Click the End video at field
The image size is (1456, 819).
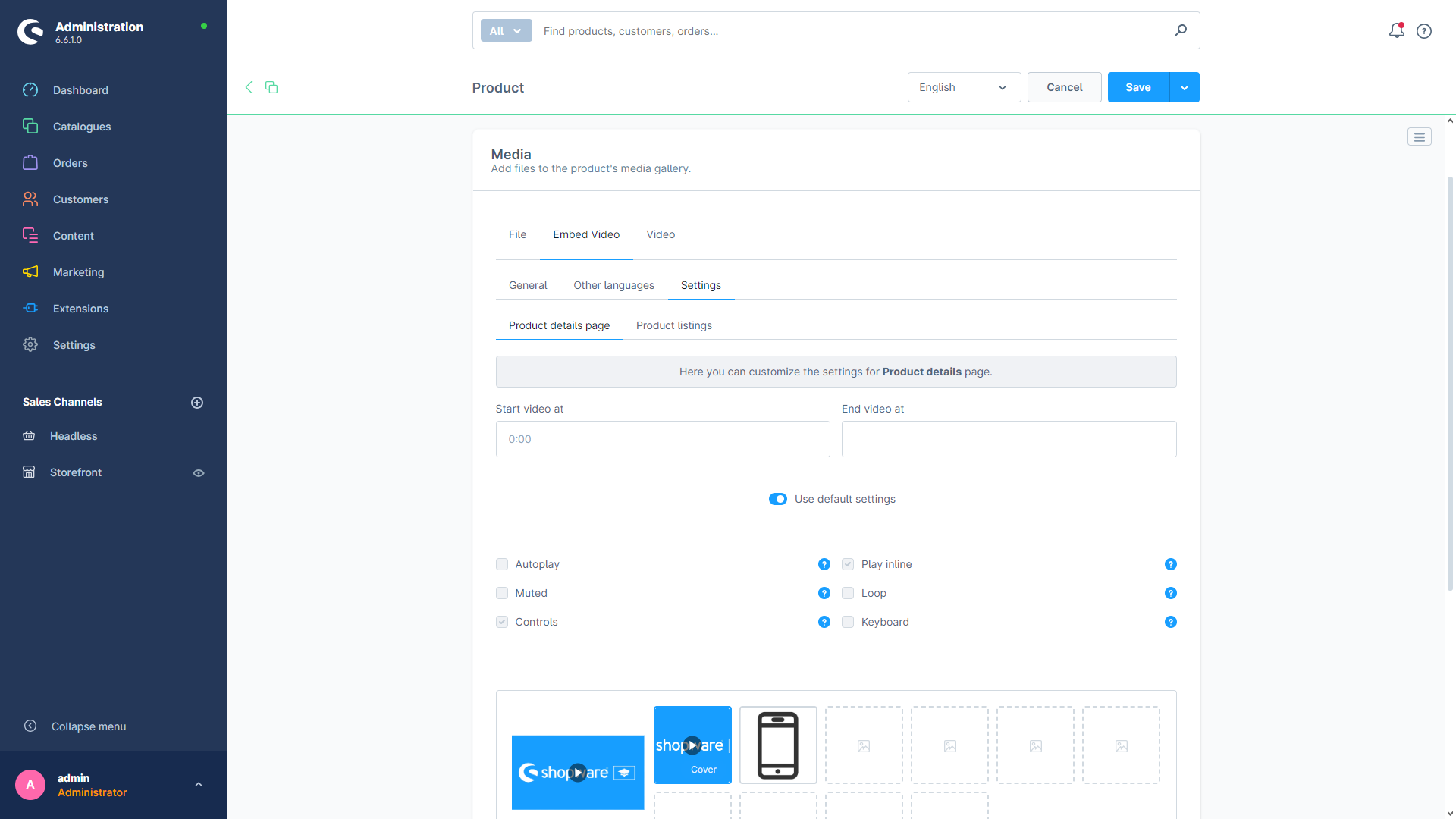[1009, 439]
